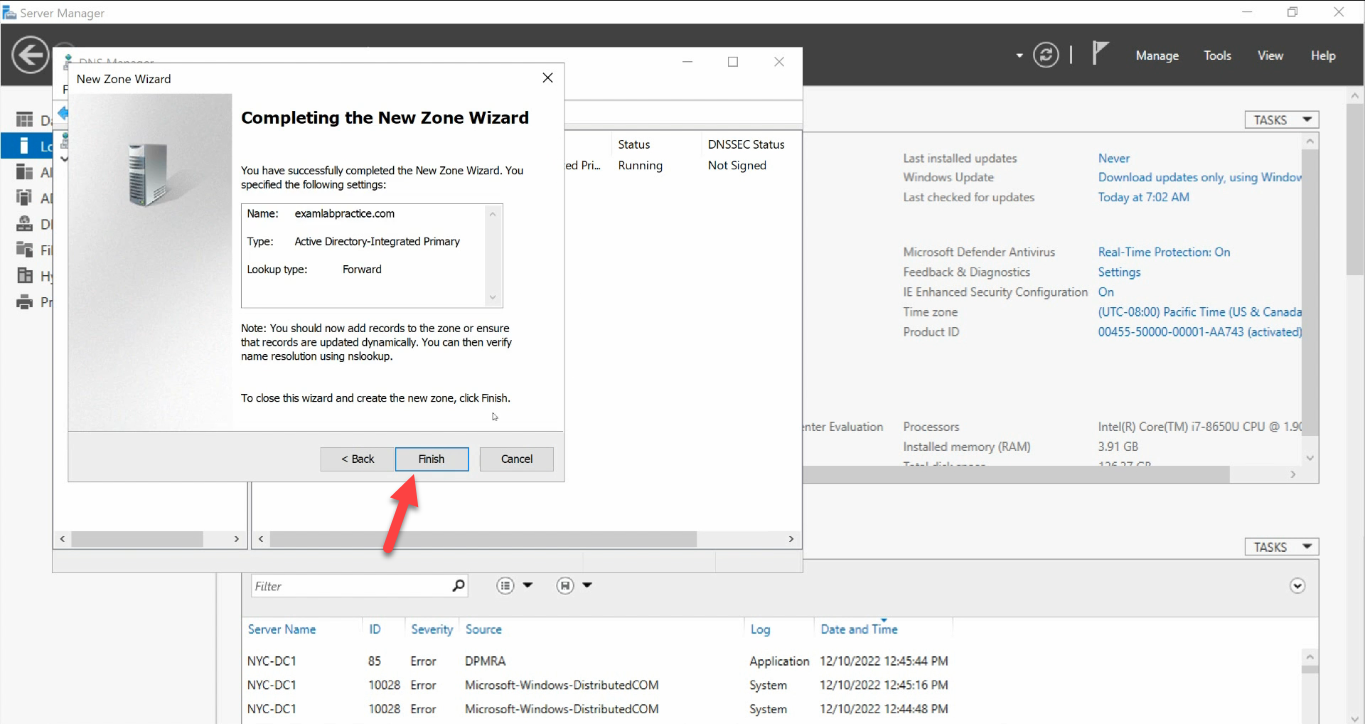Image resolution: width=1365 pixels, height=724 pixels.
Task: Select the DPMRA event row
Action: click(598, 661)
